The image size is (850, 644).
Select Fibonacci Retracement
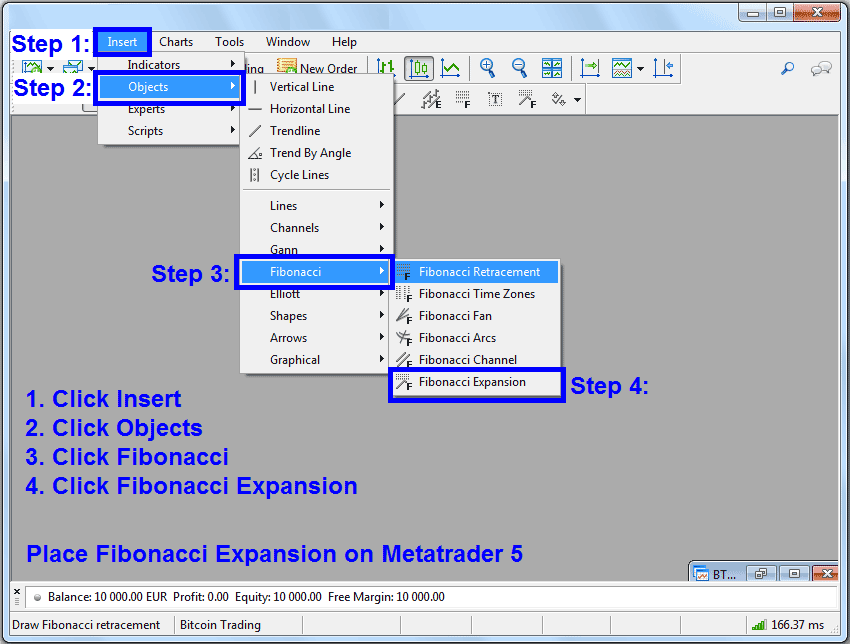click(x=475, y=272)
